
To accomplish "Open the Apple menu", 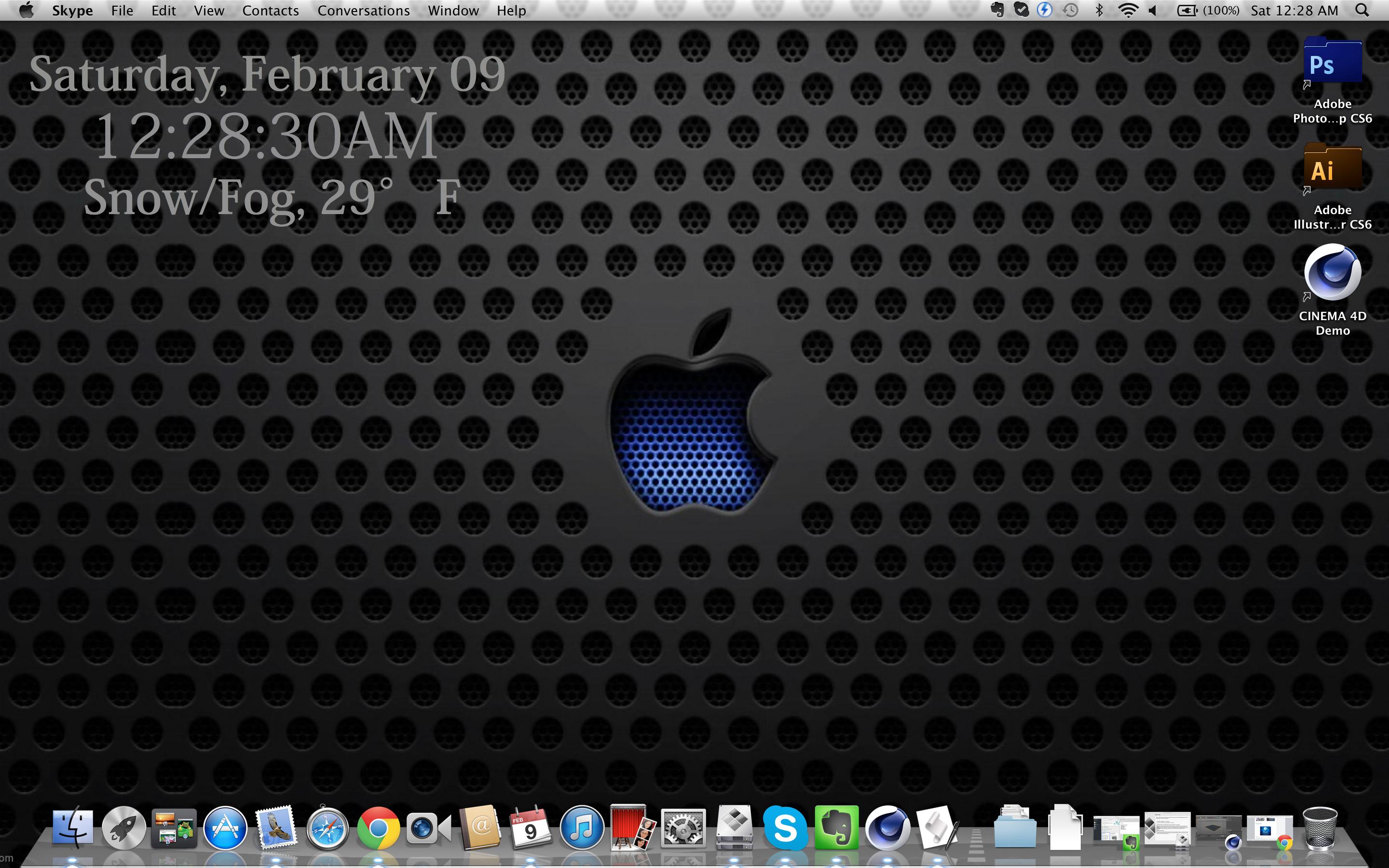I will 27,10.
